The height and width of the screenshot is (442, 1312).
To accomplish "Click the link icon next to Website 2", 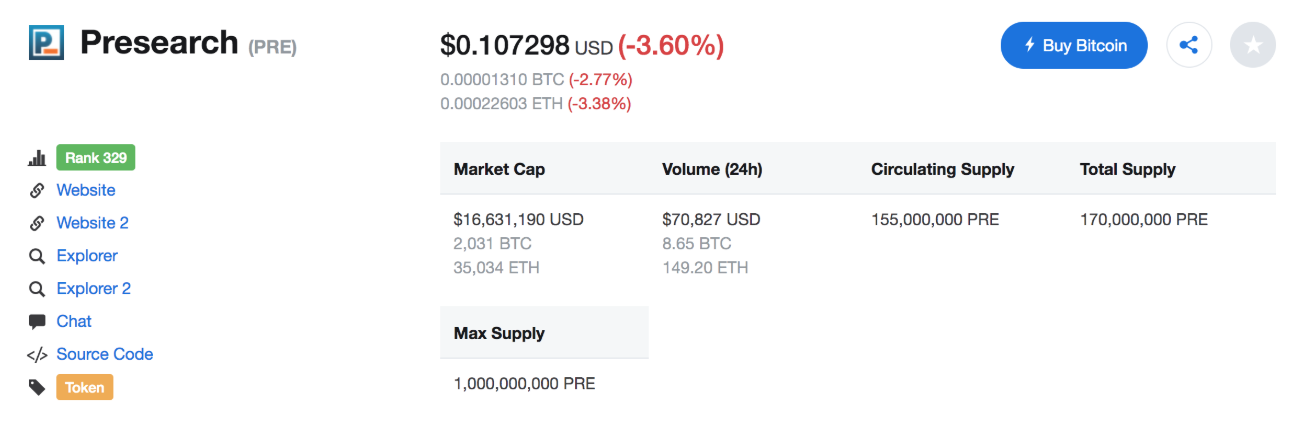I will click(x=38, y=223).
